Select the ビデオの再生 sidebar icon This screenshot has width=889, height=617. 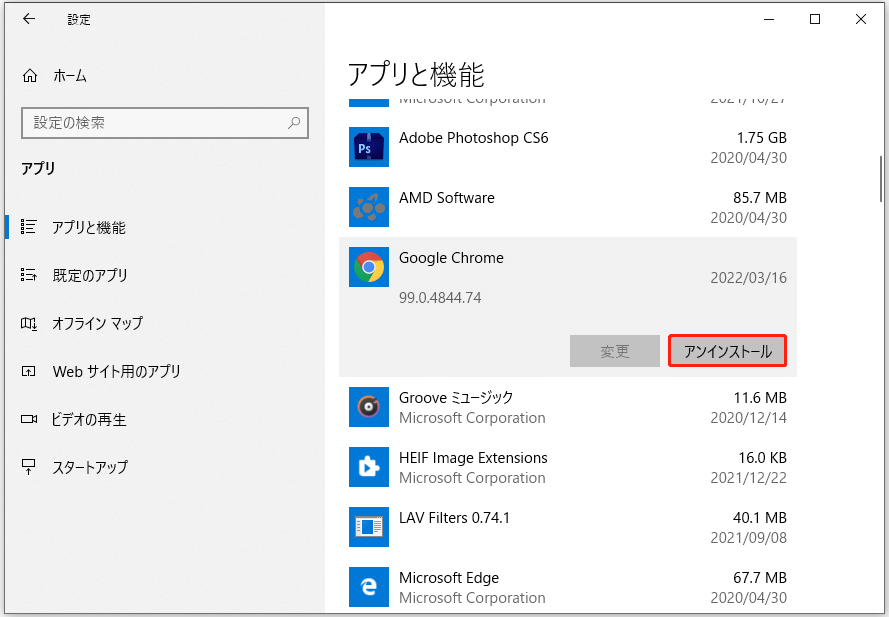[x=29, y=419]
